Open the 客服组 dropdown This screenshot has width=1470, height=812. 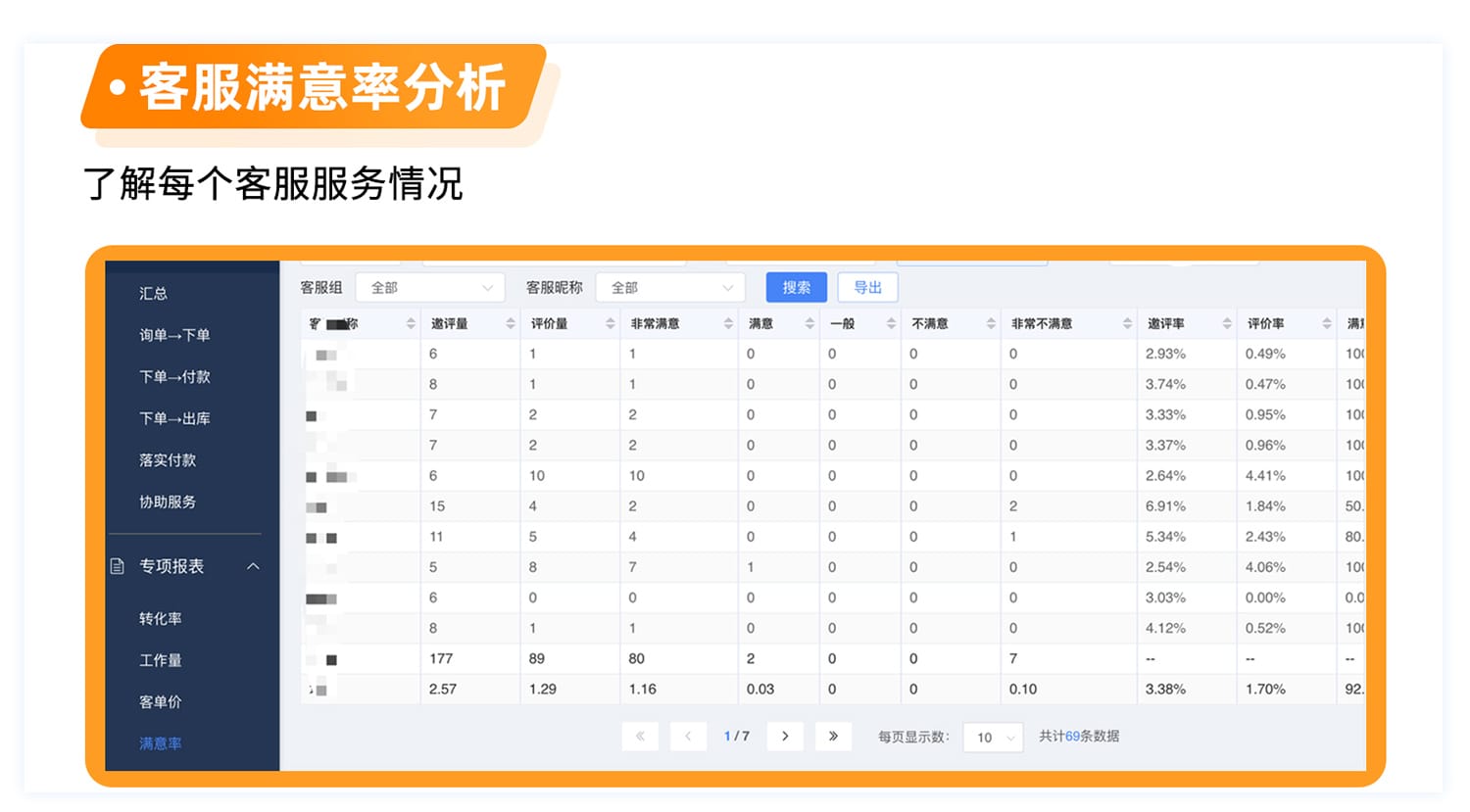[430, 288]
